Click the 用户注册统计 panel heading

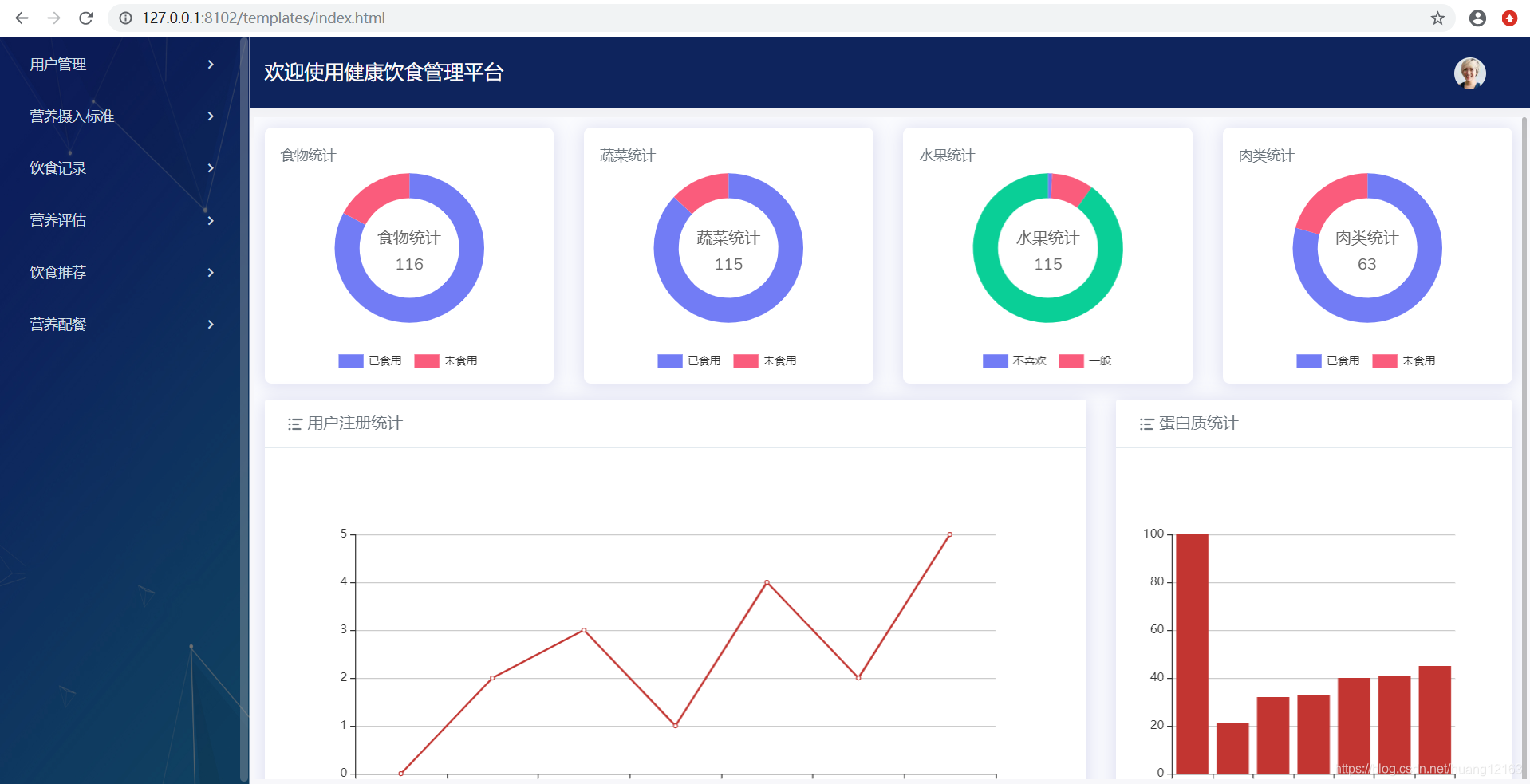(x=355, y=424)
